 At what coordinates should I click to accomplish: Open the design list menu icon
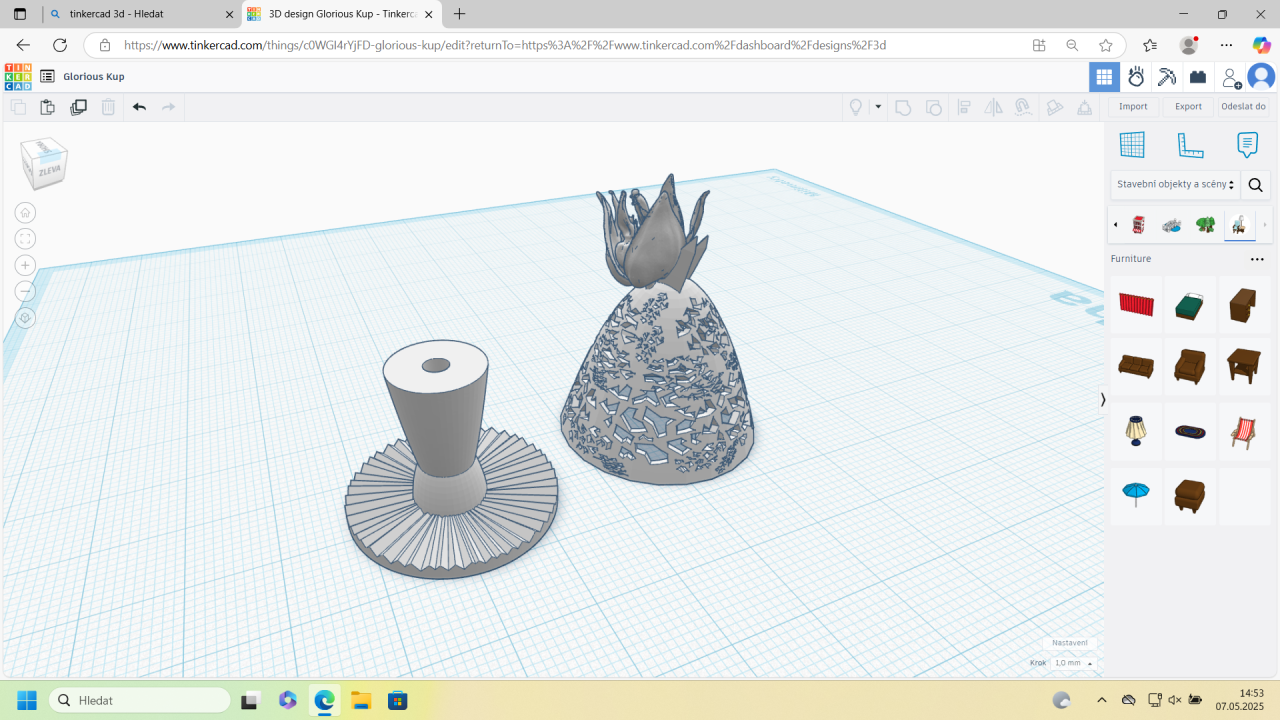click(47, 76)
